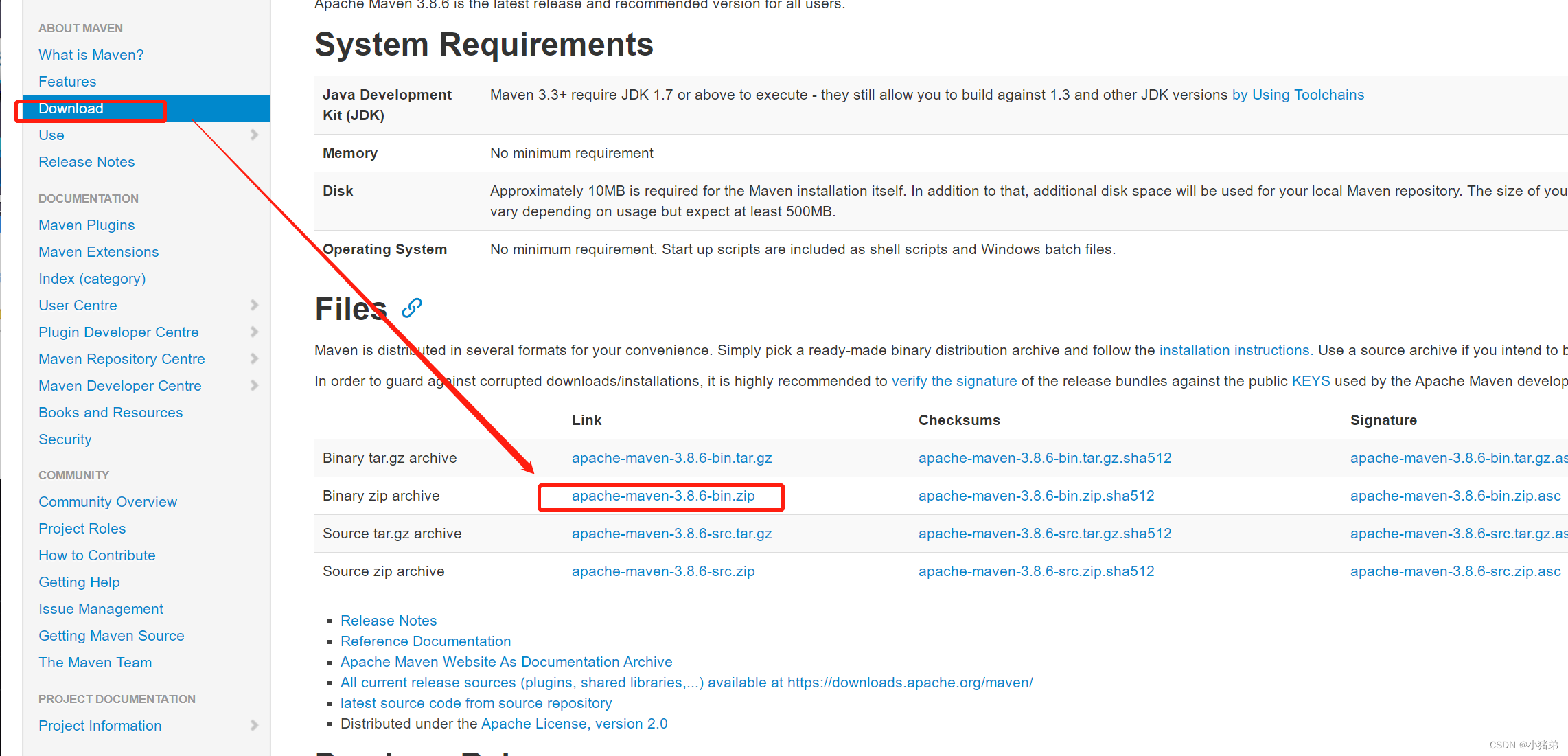
Task: Open Books and Resources
Action: click(x=111, y=413)
